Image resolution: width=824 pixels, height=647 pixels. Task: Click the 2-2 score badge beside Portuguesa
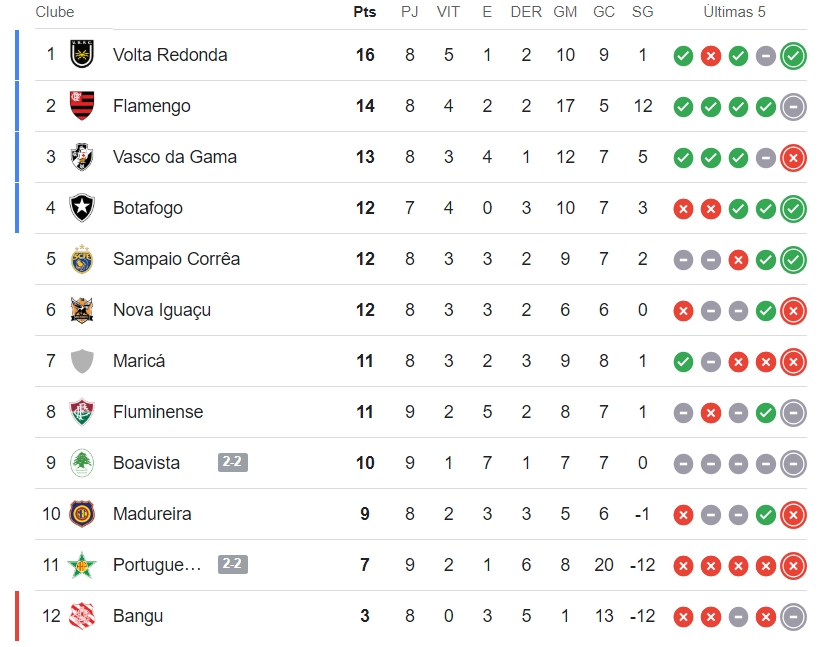coord(233,564)
